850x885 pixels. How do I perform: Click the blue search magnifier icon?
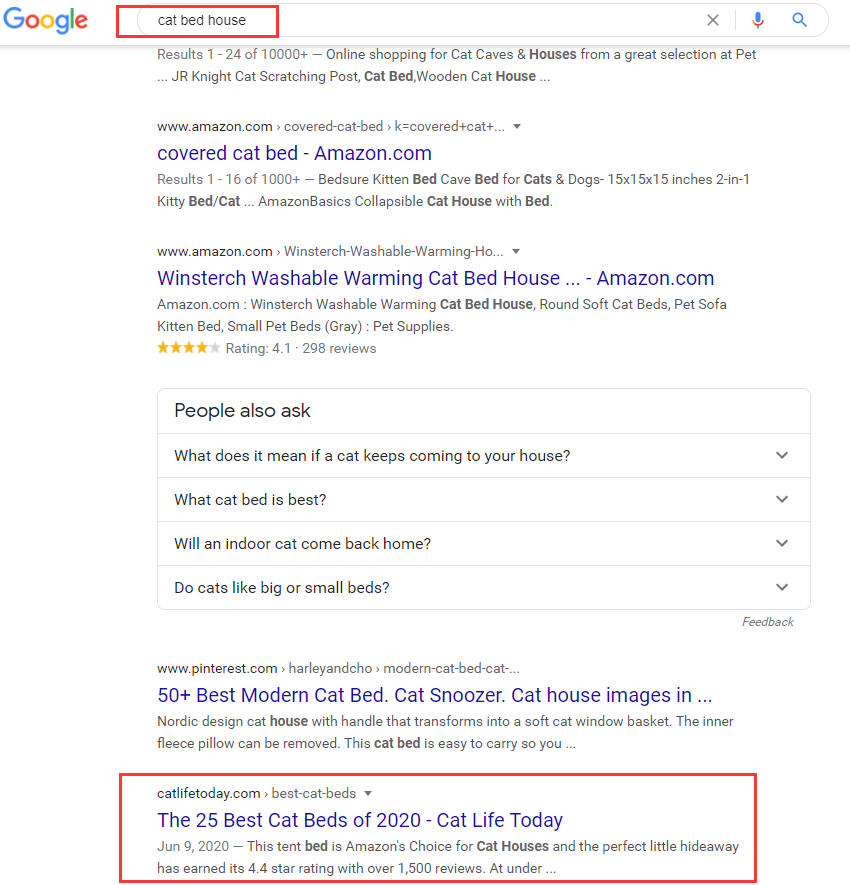799,20
